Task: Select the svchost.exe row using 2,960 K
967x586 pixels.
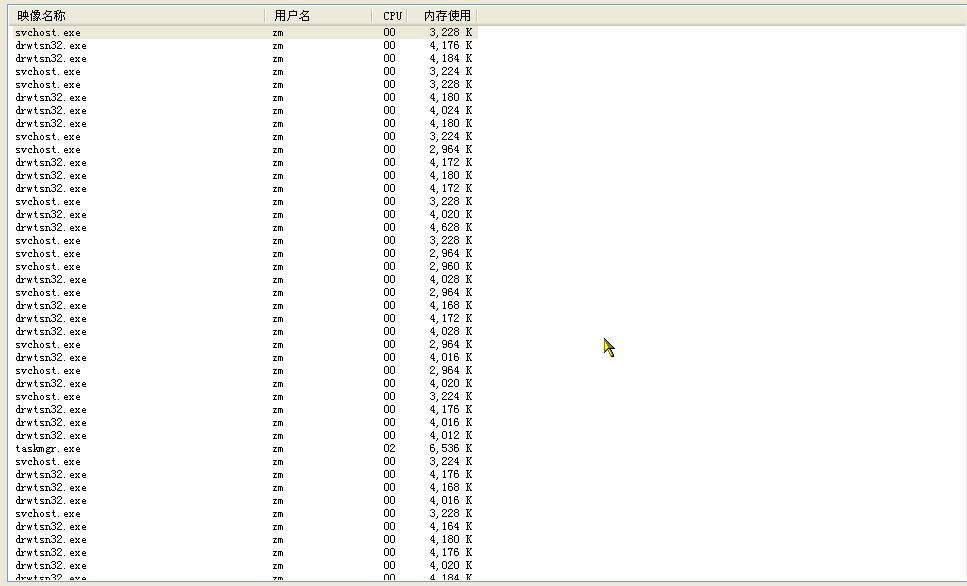Action: [x=245, y=266]
